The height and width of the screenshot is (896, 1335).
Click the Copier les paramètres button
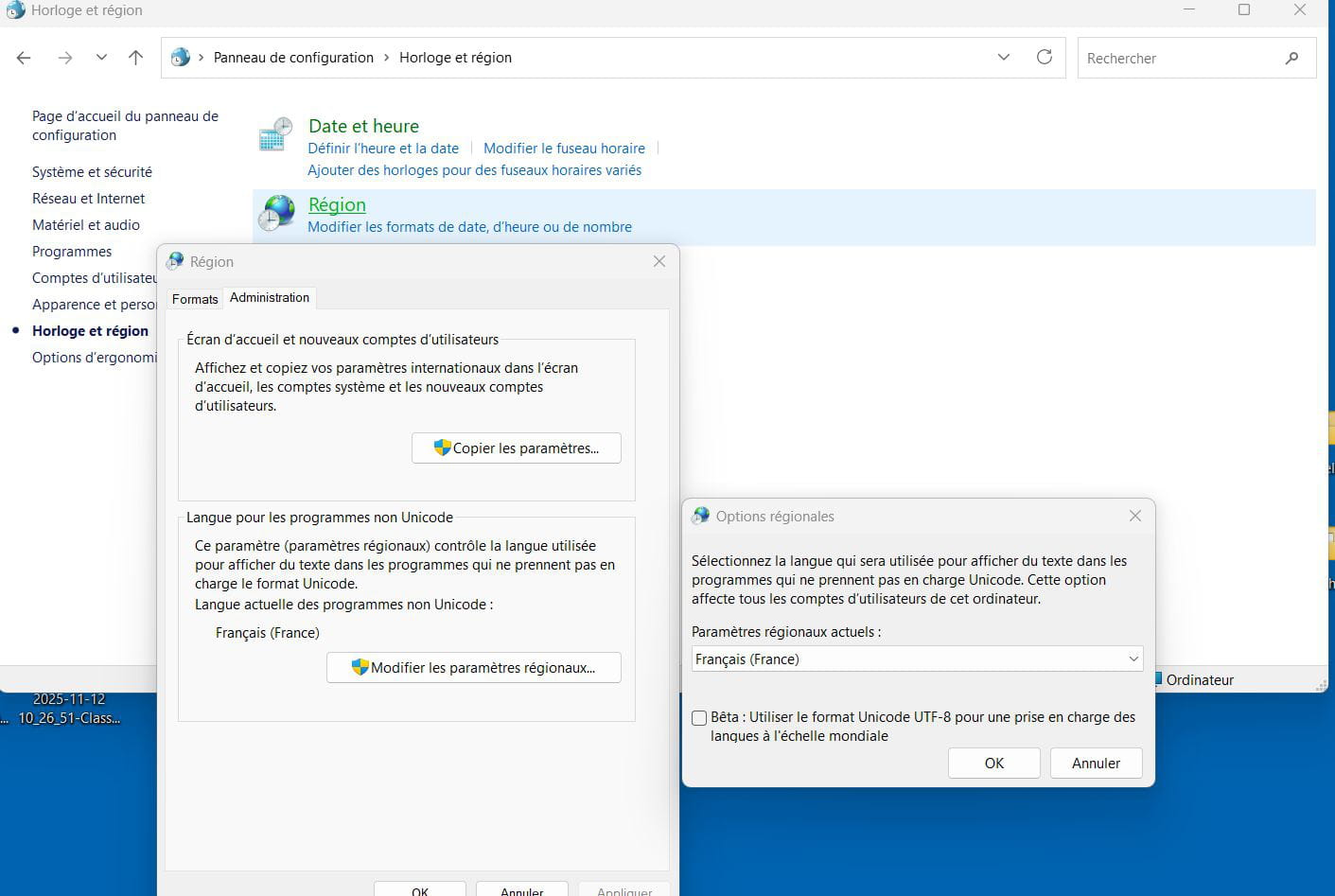click(517, 448)
